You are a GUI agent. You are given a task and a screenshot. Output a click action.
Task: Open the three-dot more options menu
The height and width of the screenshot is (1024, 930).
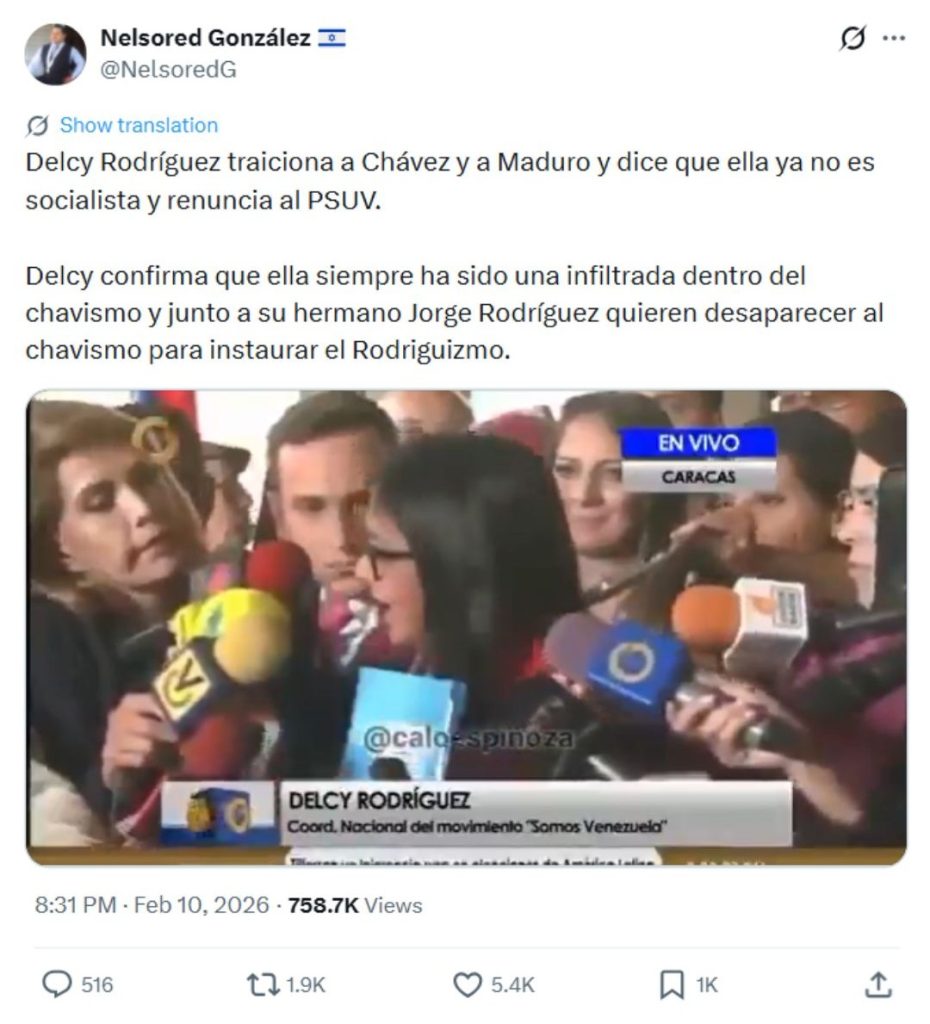point(894,39)
